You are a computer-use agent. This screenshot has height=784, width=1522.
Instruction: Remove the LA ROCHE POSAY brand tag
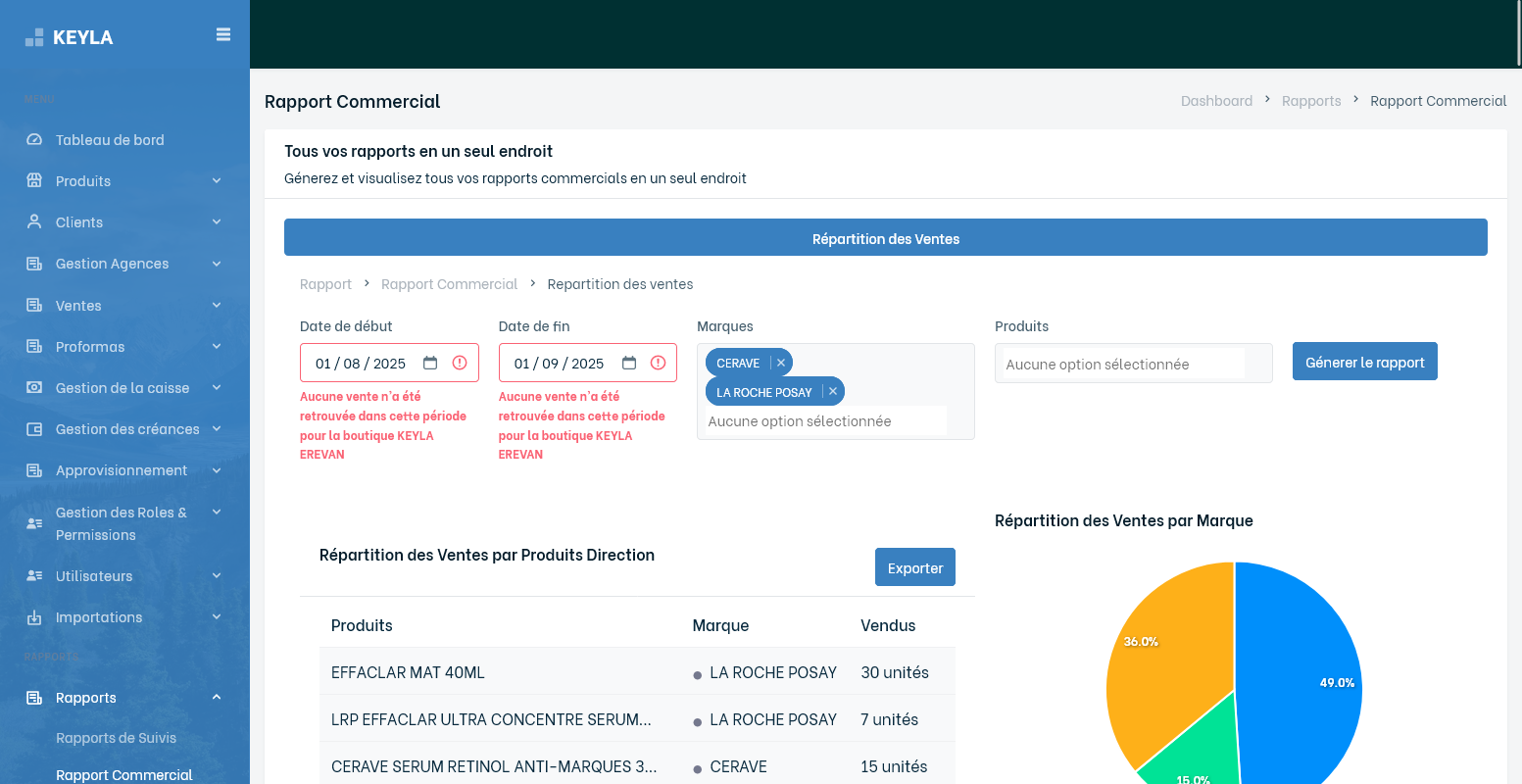coord(833,391)
